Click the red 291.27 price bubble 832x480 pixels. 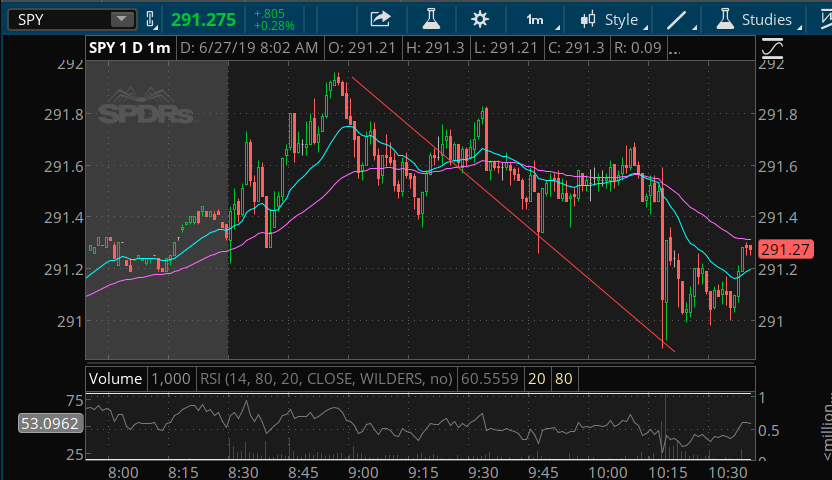tap(785, 249)
